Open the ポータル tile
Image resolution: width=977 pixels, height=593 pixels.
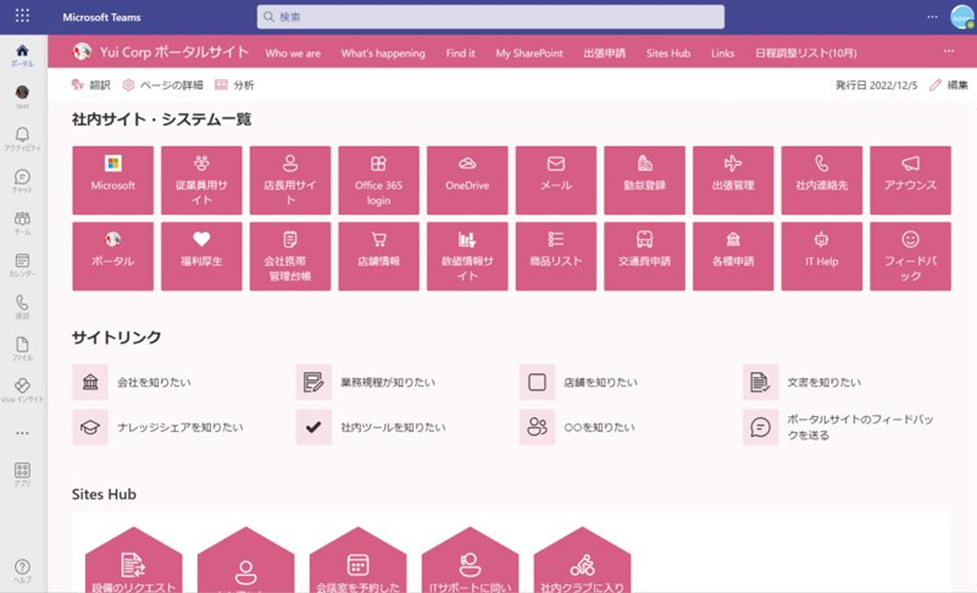113,256
